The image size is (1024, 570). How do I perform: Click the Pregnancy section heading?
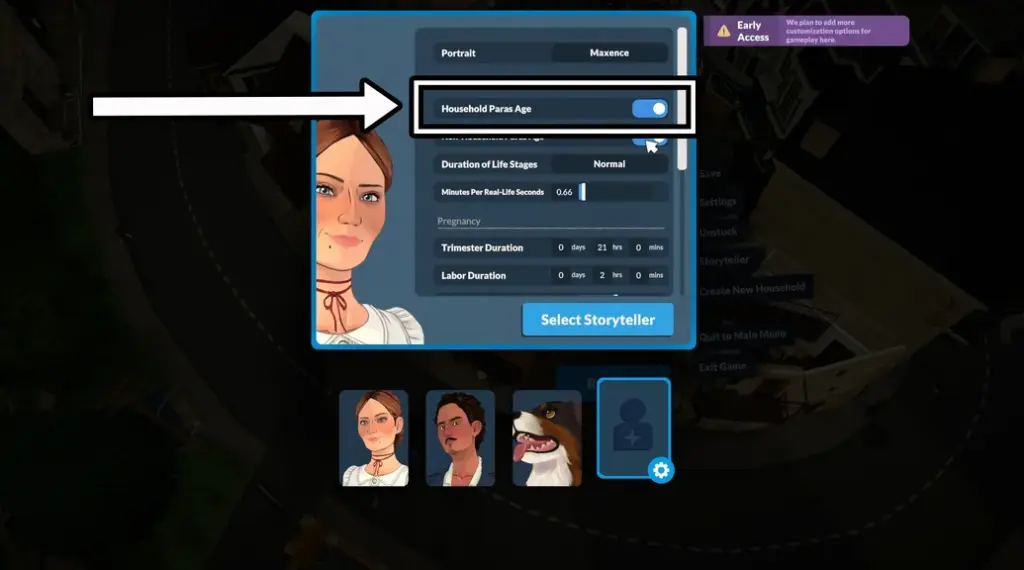pyautogui.click(x=458, y=221)
